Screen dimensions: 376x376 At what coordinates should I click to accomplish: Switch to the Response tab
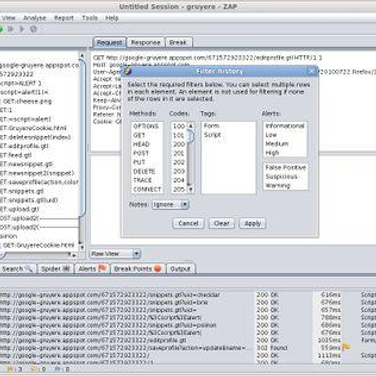point(145,43)
